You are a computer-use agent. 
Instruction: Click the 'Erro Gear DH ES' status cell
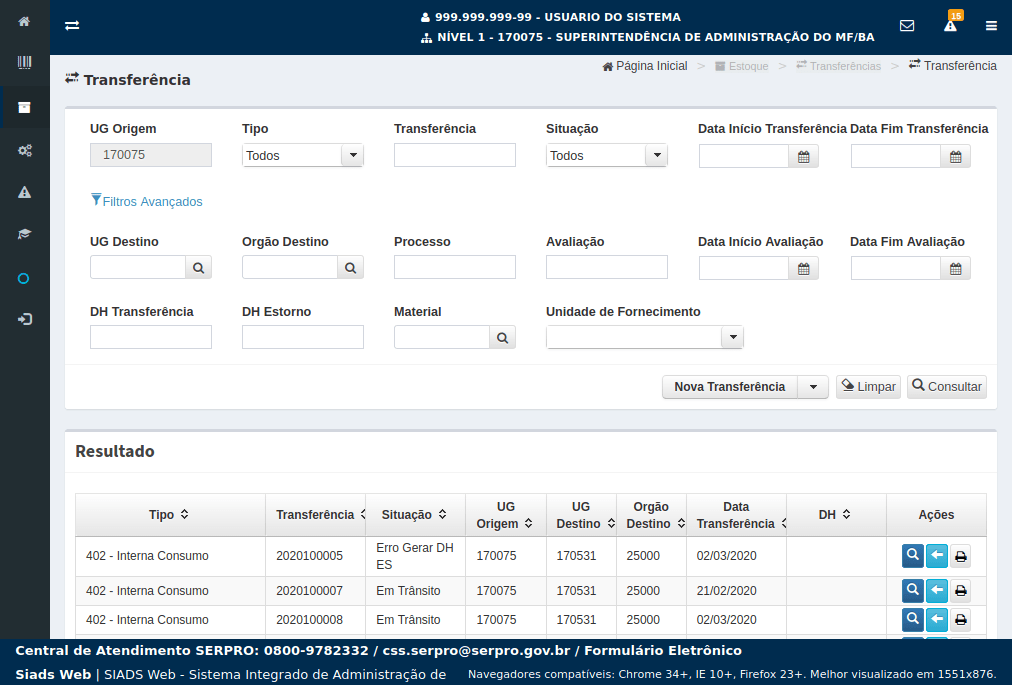[415, 556]
